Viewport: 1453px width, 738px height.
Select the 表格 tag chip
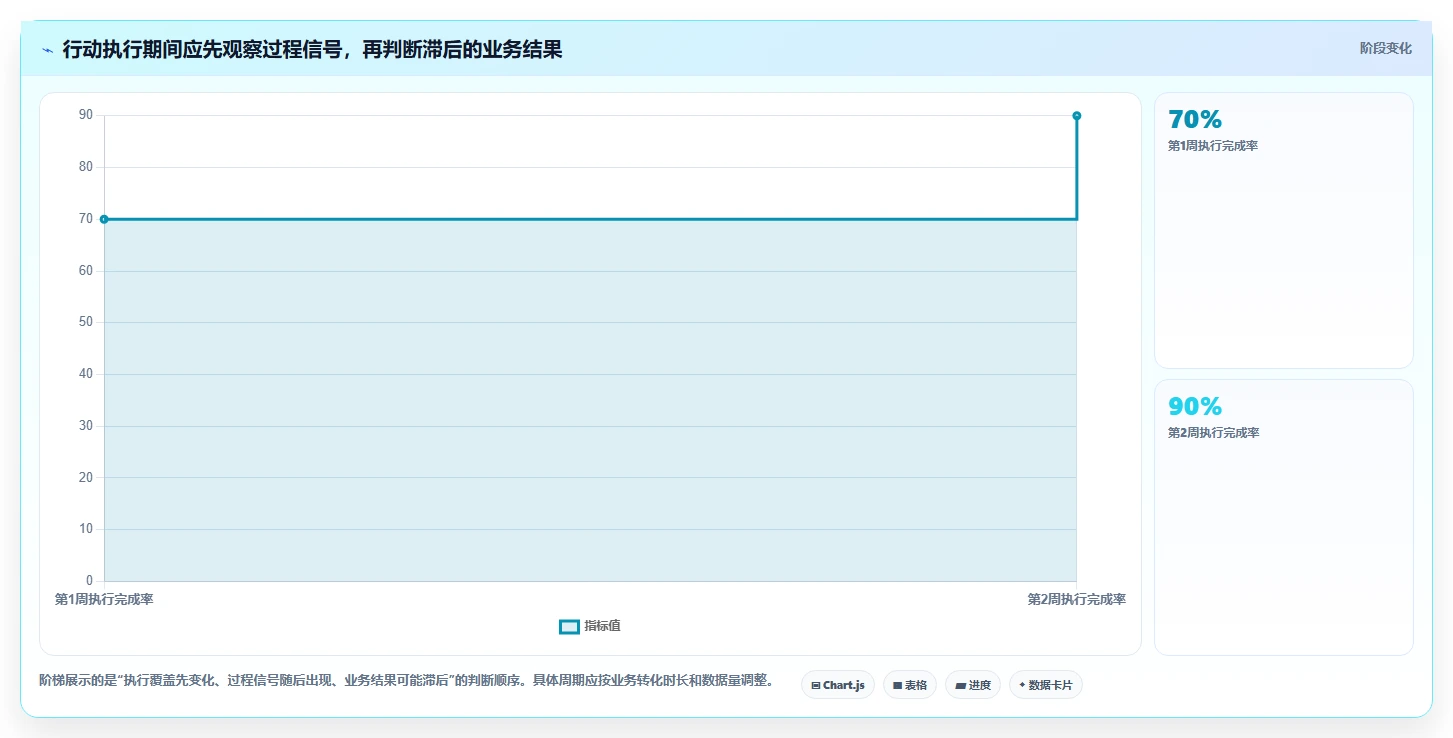[910, 685]
